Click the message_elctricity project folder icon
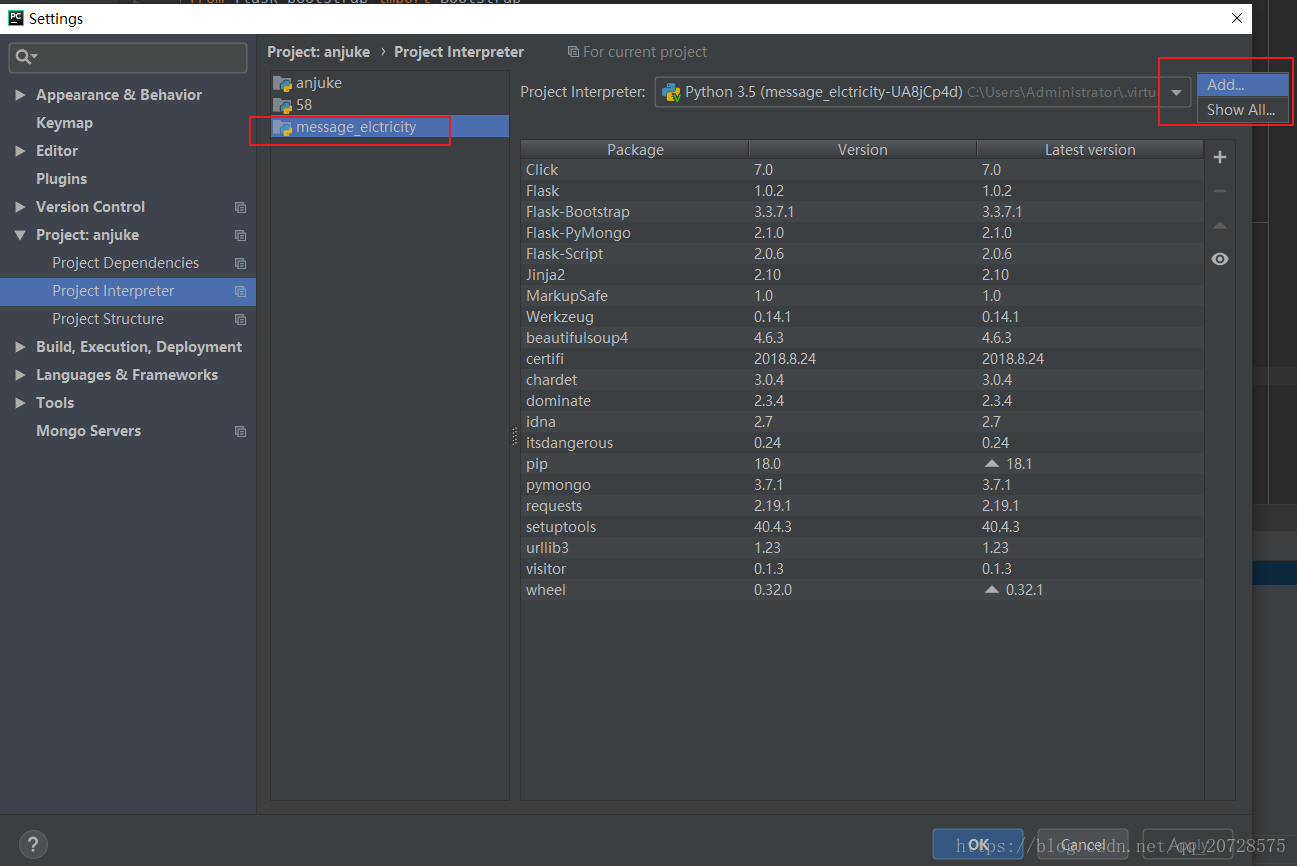 [x=283, y=126]
